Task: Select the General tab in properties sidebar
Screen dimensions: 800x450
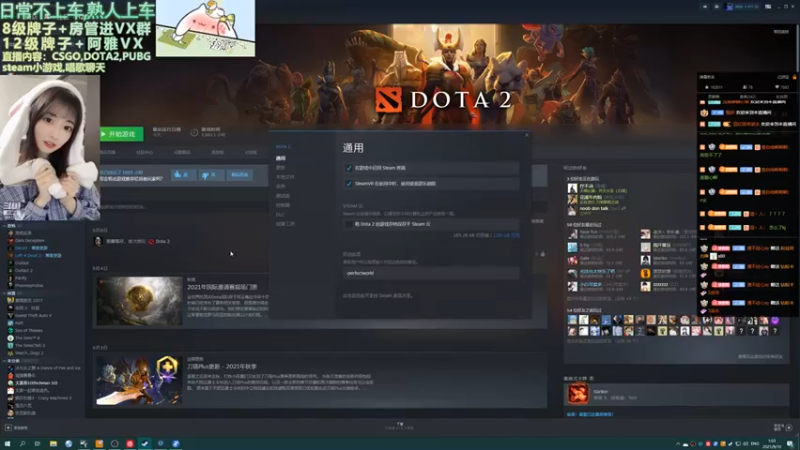Action: 281,158
